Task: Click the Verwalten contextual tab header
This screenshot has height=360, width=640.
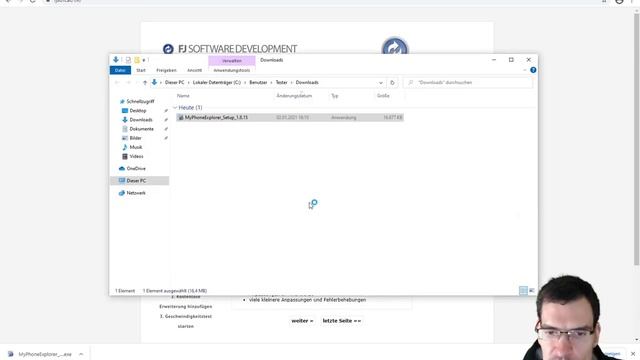Action: (232, 60)
